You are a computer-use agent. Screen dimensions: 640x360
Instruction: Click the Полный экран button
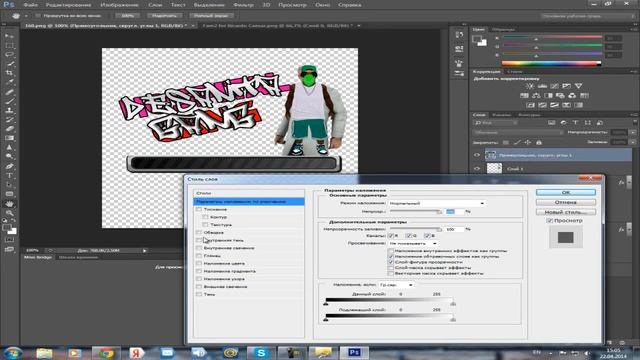(x=211, y=16)
